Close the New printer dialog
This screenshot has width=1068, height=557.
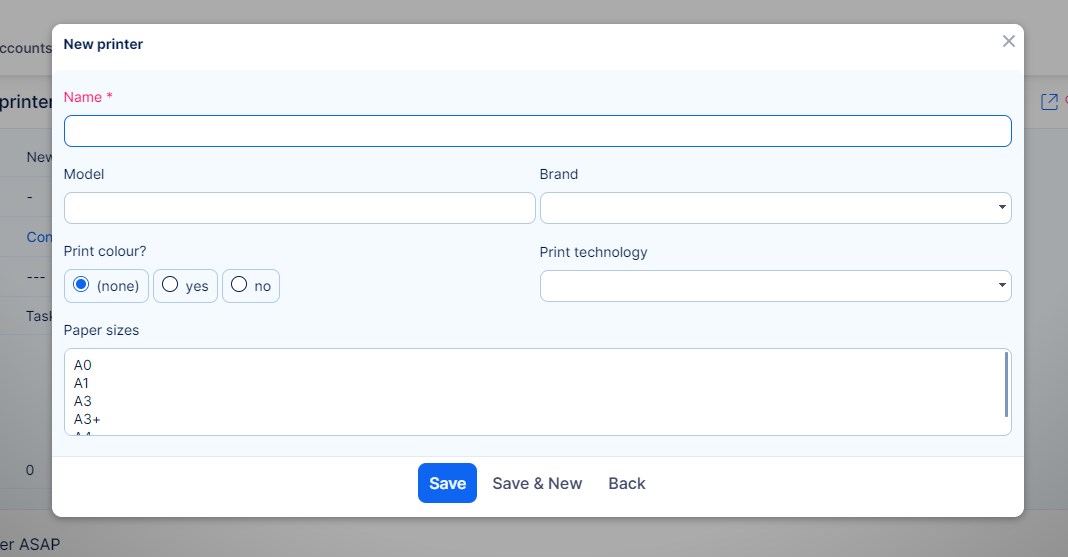(x=1008, y=41)
